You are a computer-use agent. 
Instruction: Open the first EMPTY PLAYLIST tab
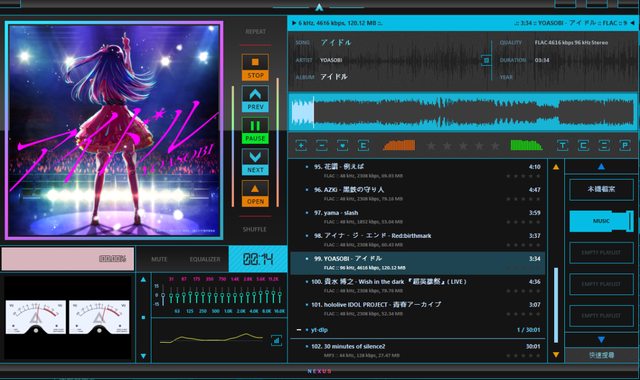(x=601, y=253)
